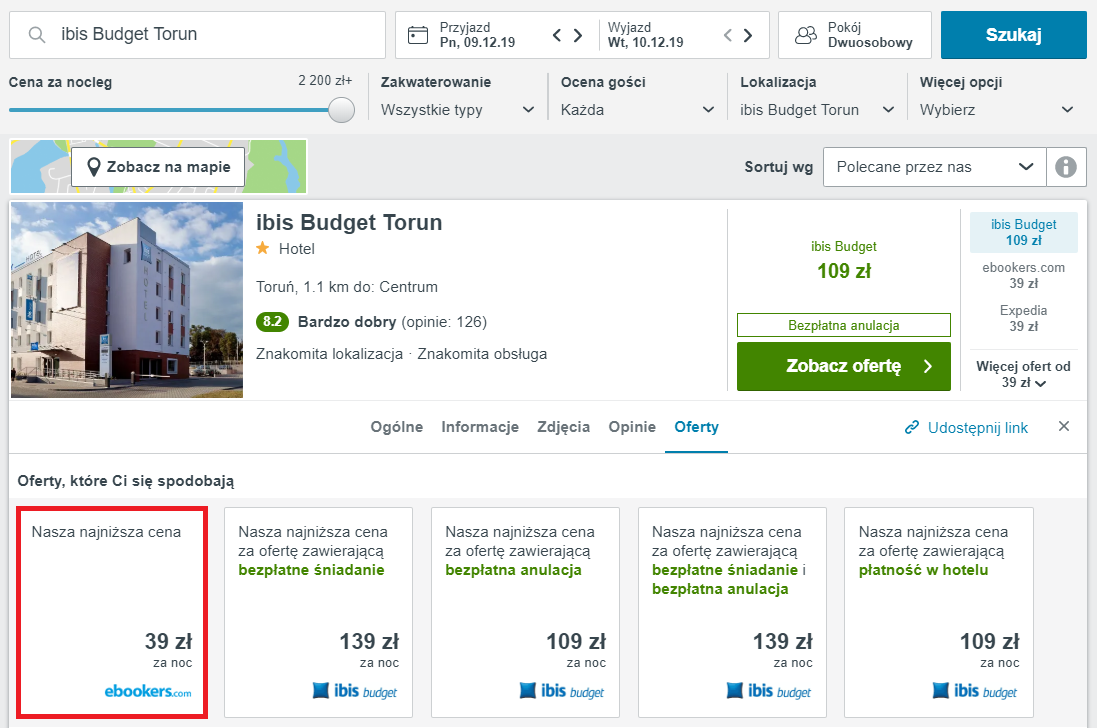The height and width of the screenshot is (728, 1097).
Task: Click the search magnifier icon
Action: point(37,35)
